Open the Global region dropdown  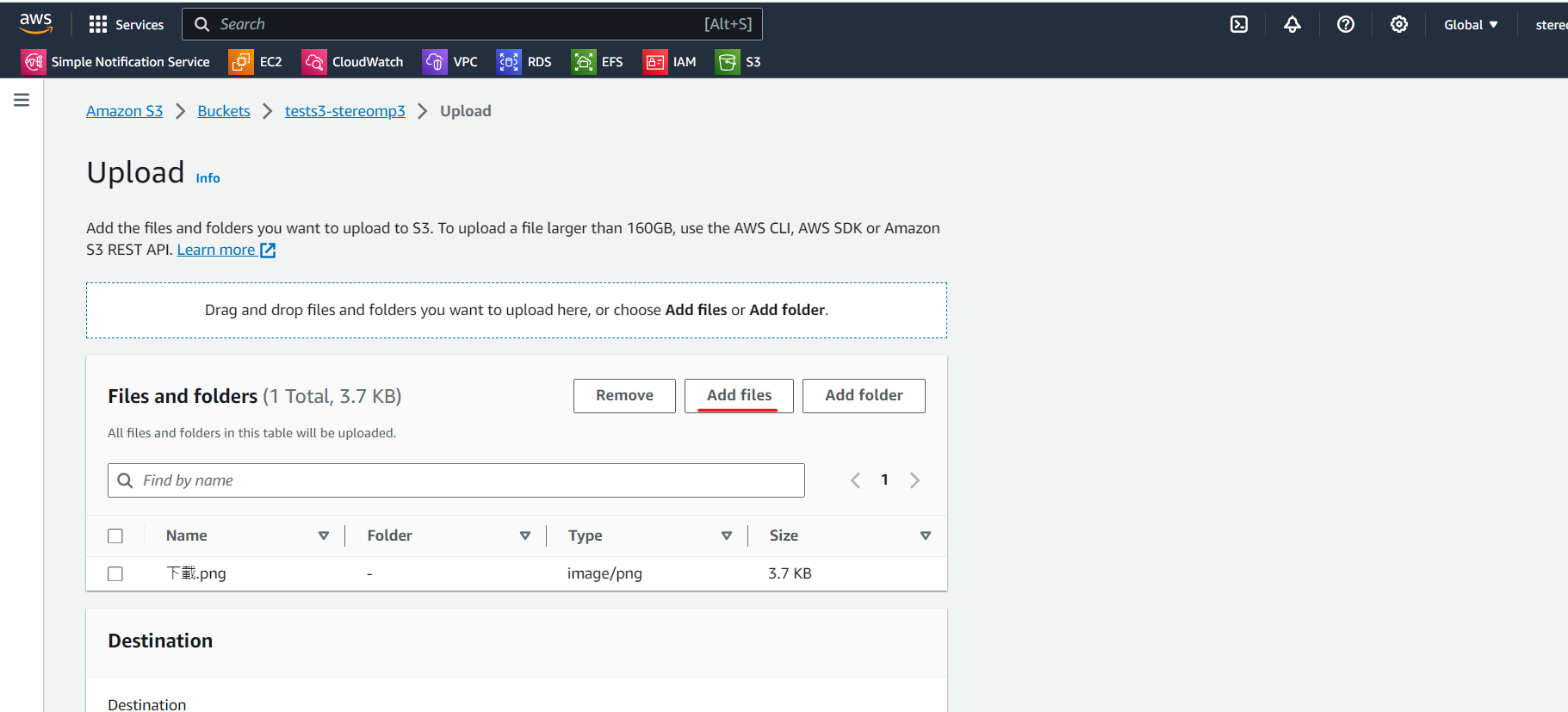[1471, 25]
